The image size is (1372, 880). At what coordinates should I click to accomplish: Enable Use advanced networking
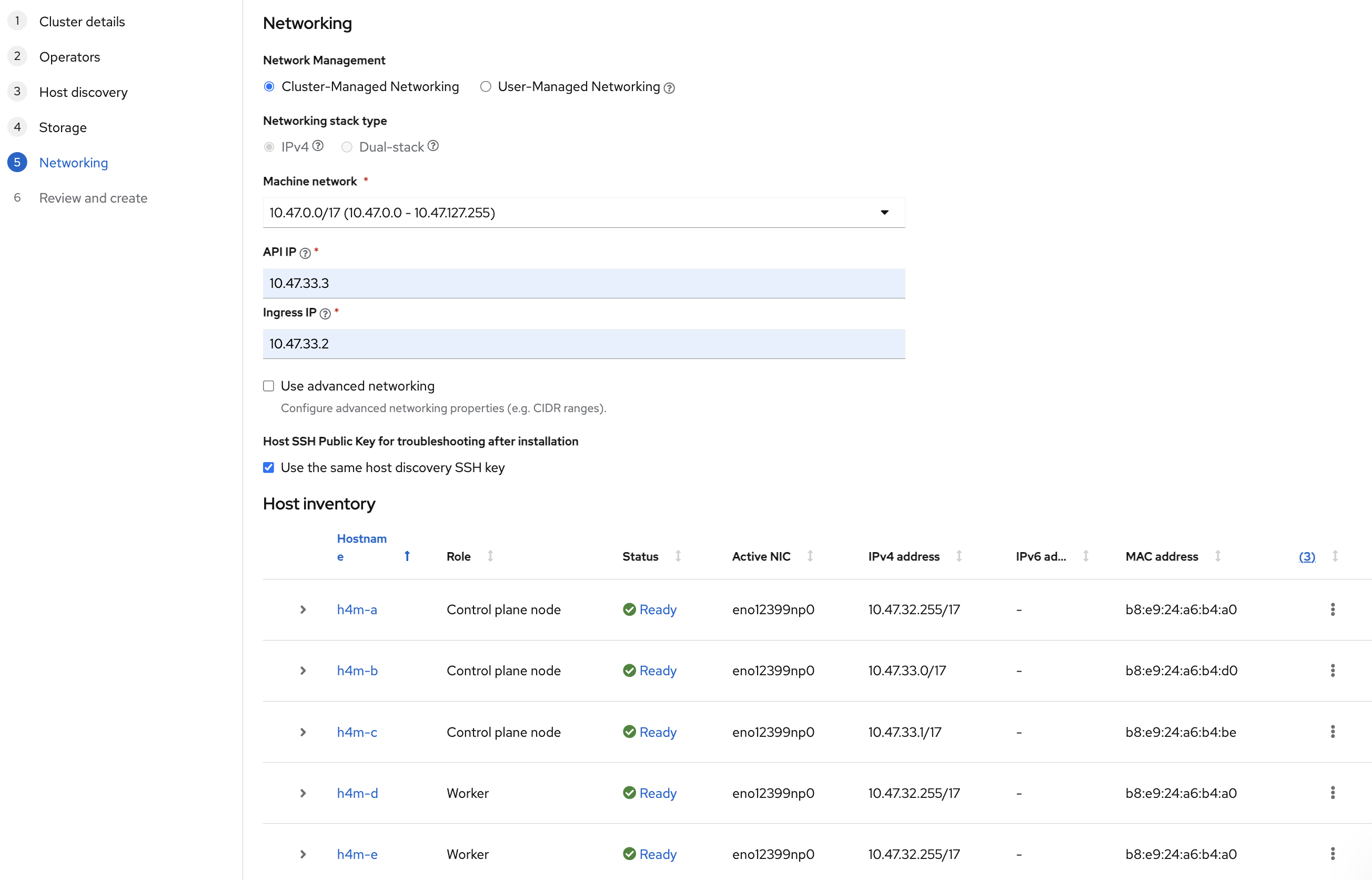pos(268,386)
